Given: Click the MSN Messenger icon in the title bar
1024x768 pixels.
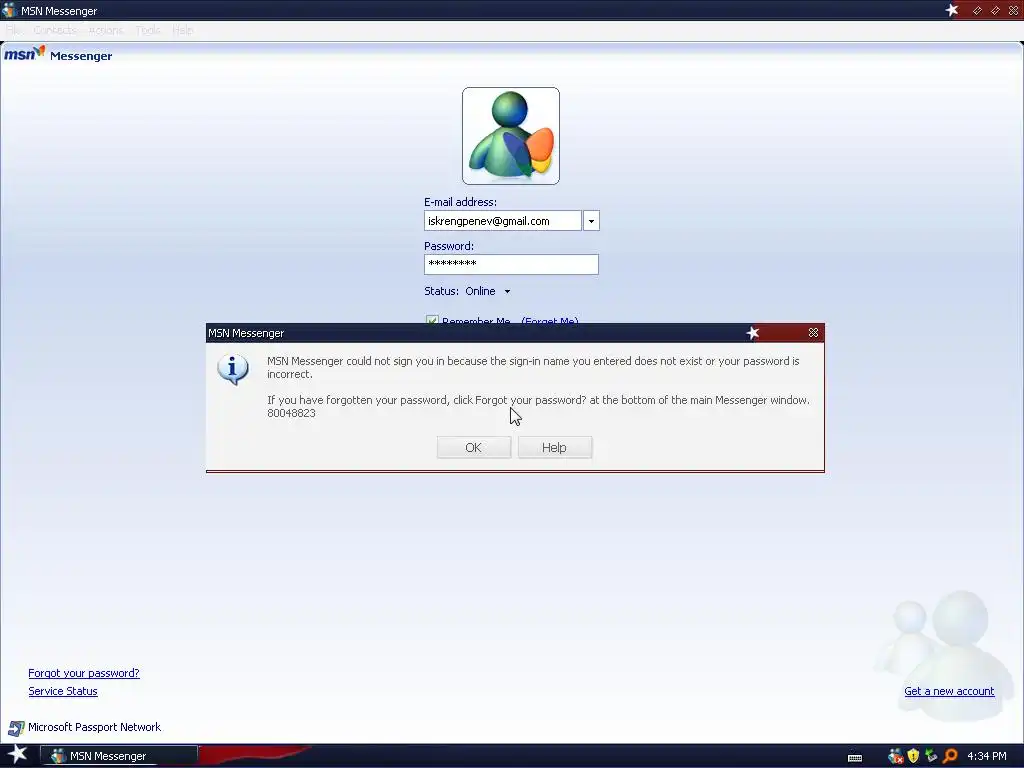Looking at the screenshot, I should click(x=9, y=10).
